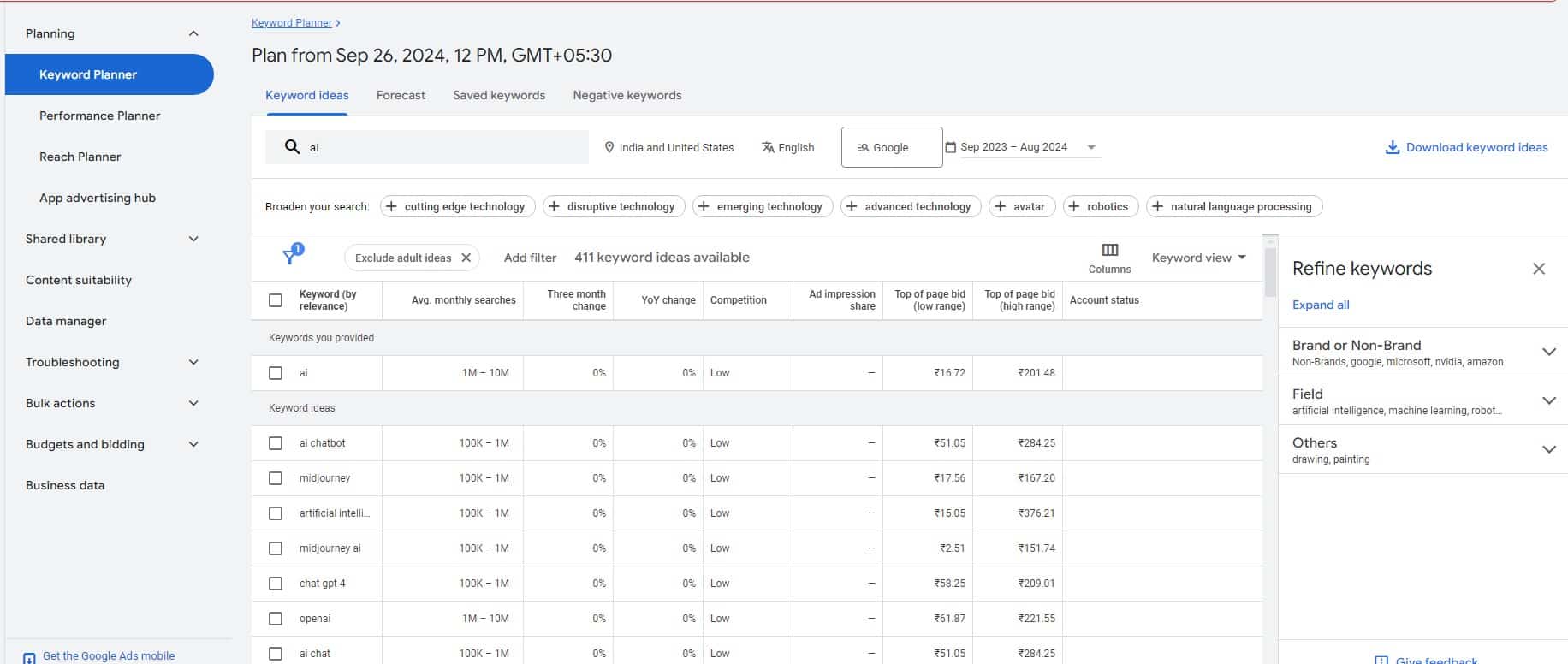Add avatar suggestion chip
This screenshot has width=1568, height=664.
1022,206
